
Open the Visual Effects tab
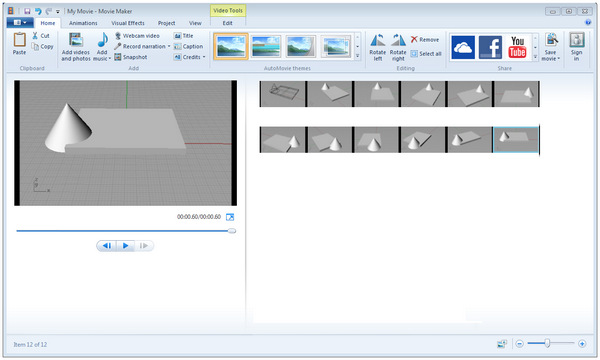(128, 23)
